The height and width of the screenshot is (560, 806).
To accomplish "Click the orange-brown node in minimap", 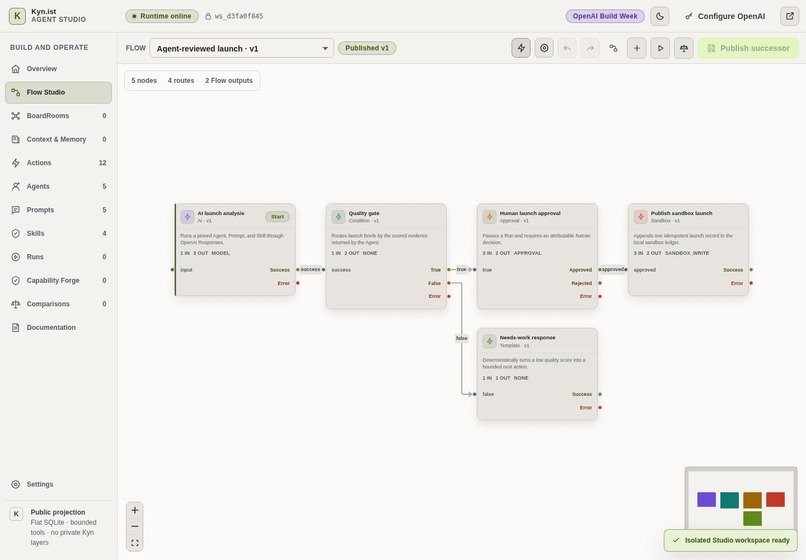I will pyautogui.click(x=753, y=500).
